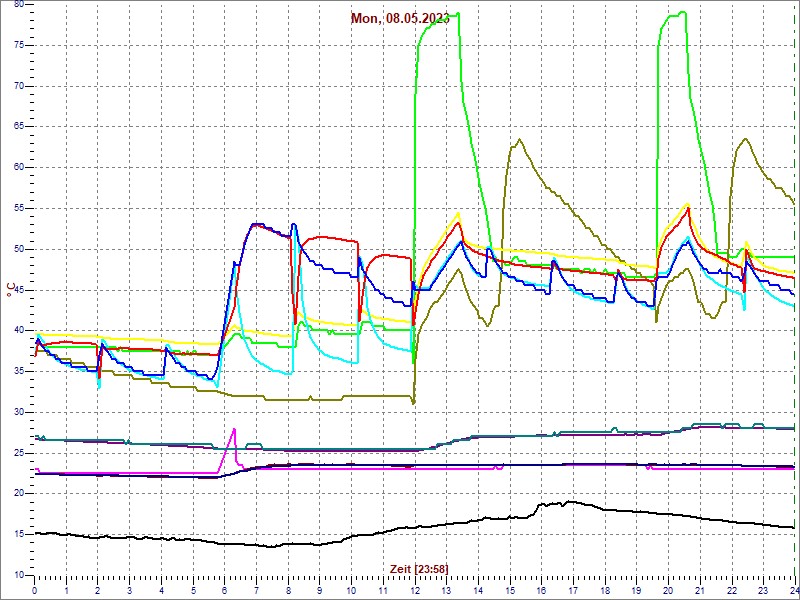The image size is (800, 600).
Task: Click hour 18 on the time axis
Action: tap(605, 590)
